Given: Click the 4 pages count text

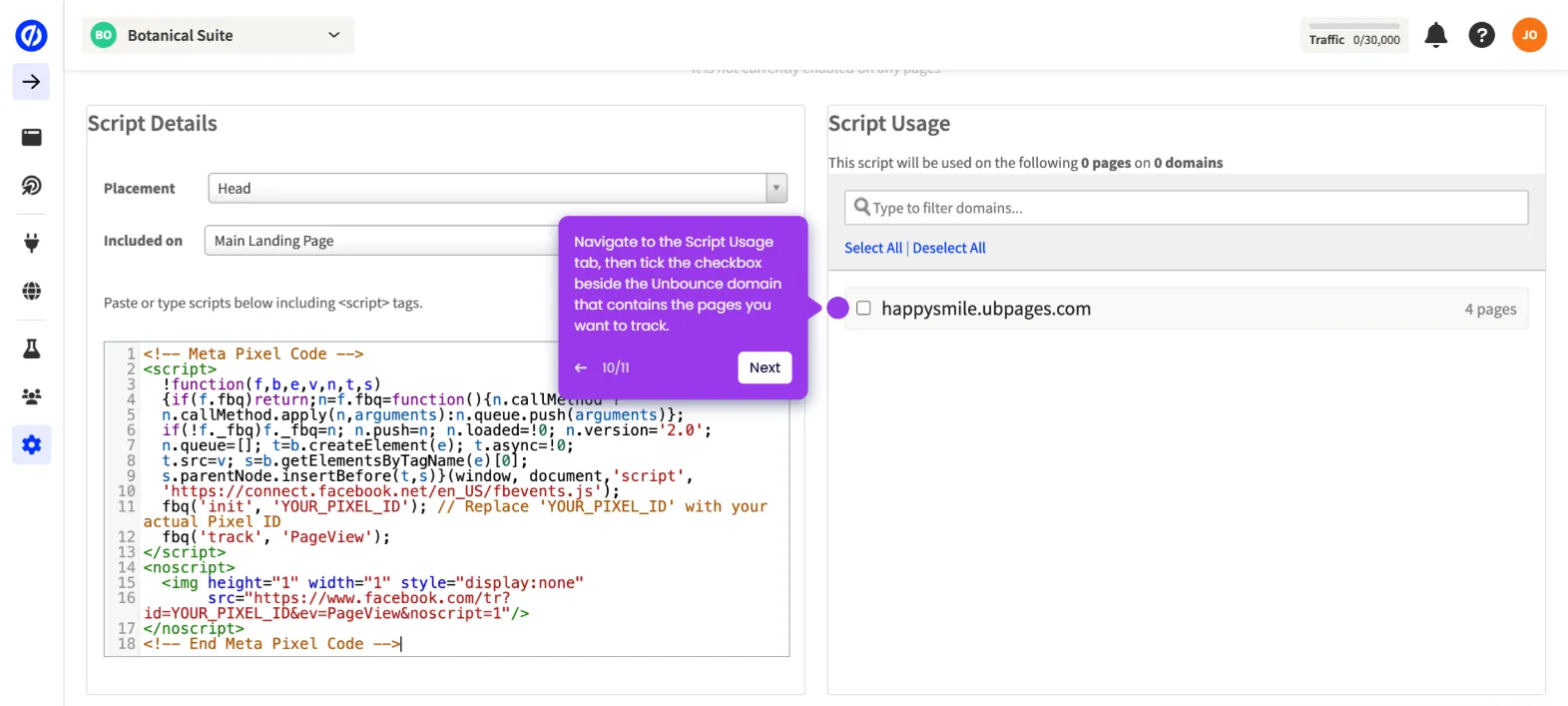Looking at the screenshot, I should click(x=1490, y=310).
